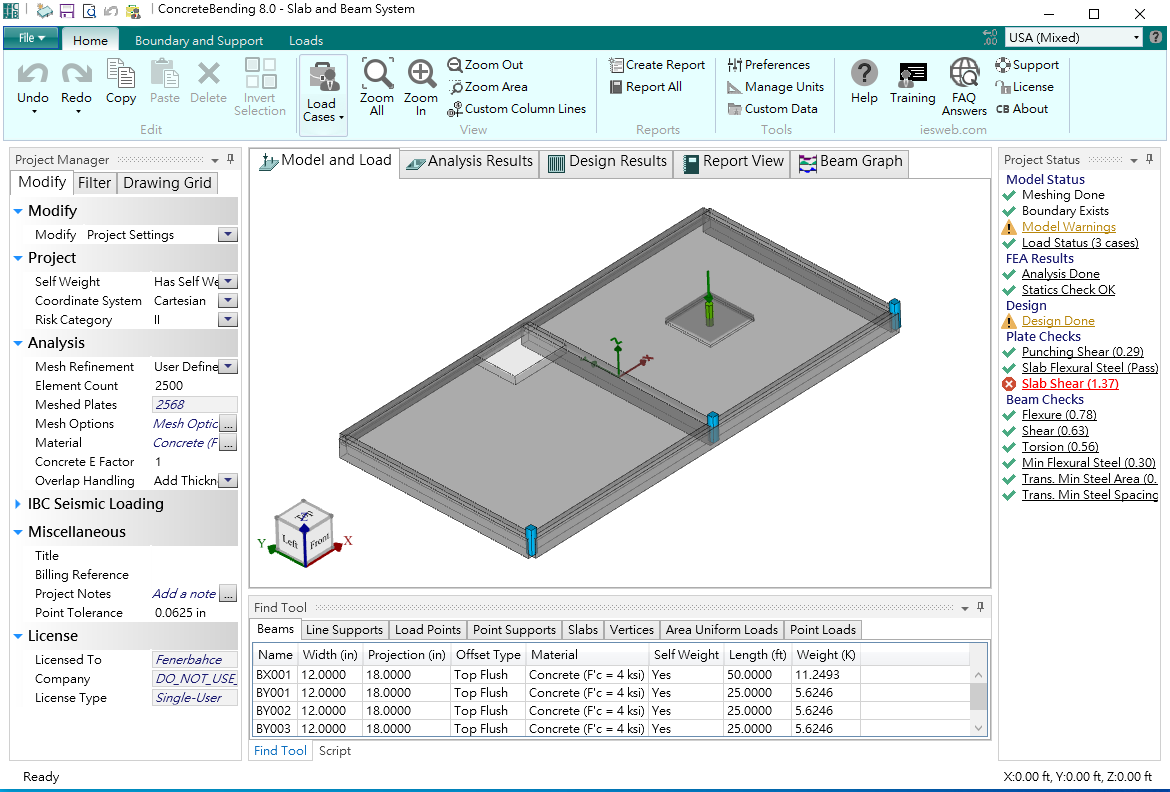Click the Zoom All magnifier icon
Viewport: 1170px width, 792px height.
click(x=377, y=76)
